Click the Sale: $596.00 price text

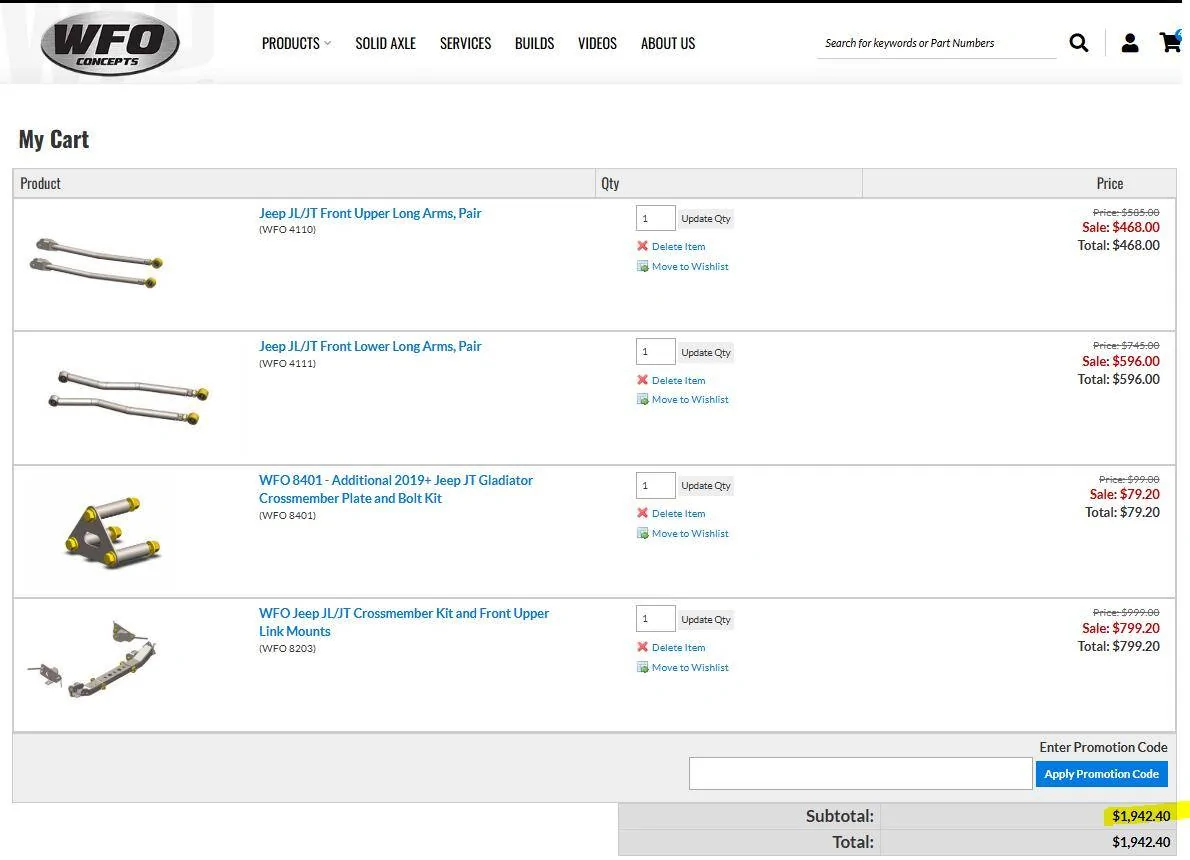click(1120, 361)
